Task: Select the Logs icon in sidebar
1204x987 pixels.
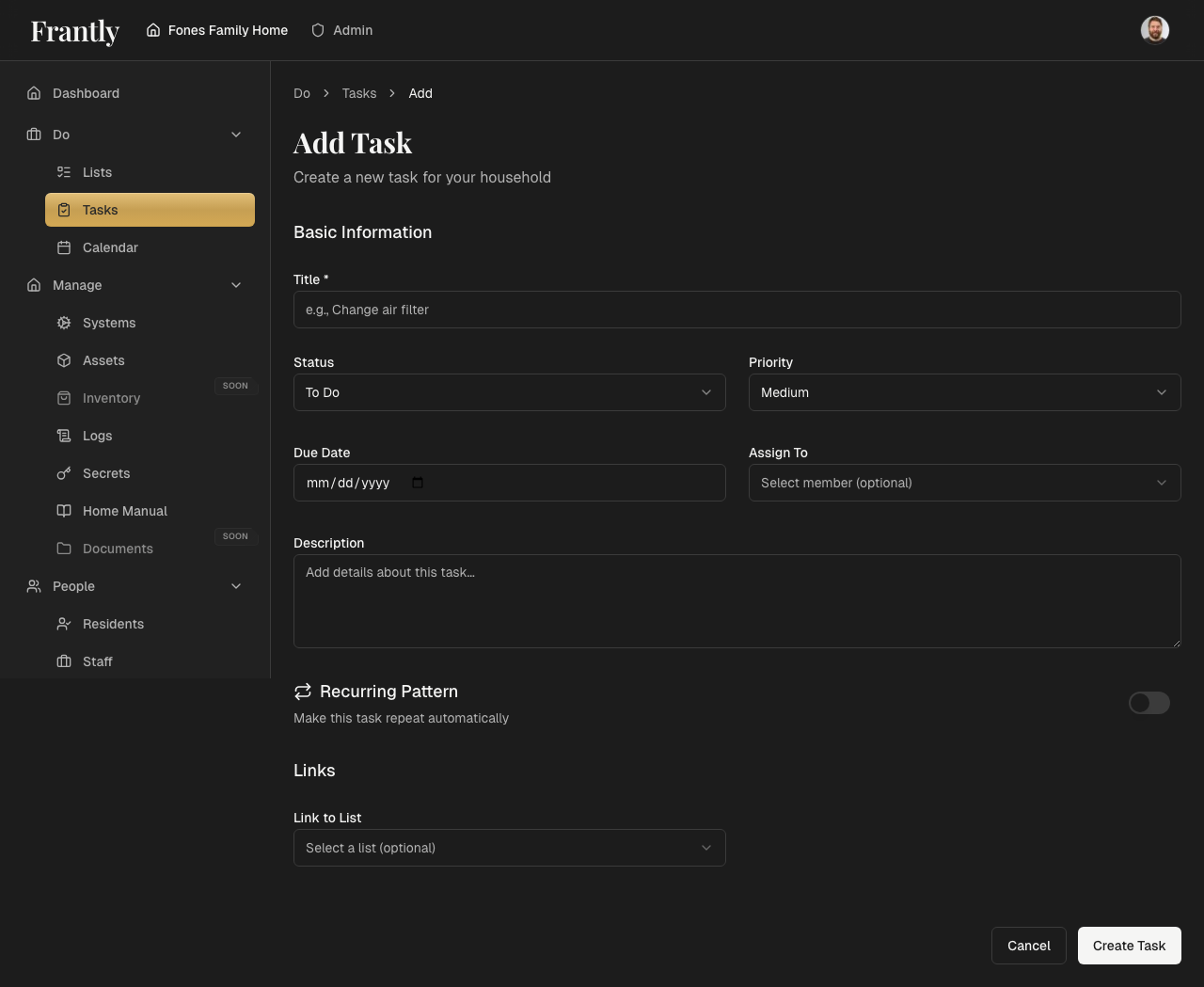Action: 63,436
